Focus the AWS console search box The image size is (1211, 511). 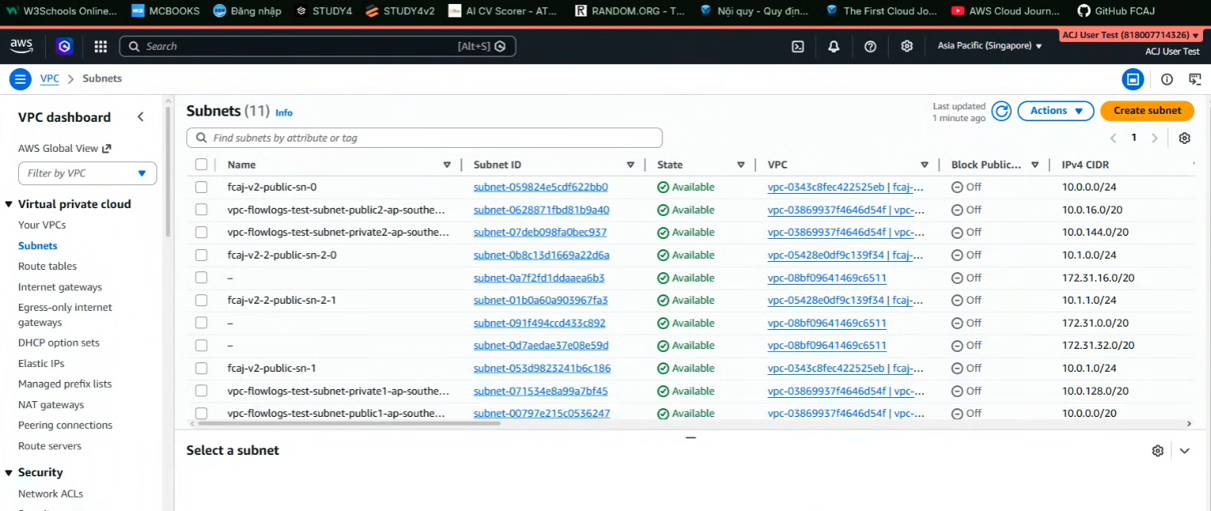[317, 46]
